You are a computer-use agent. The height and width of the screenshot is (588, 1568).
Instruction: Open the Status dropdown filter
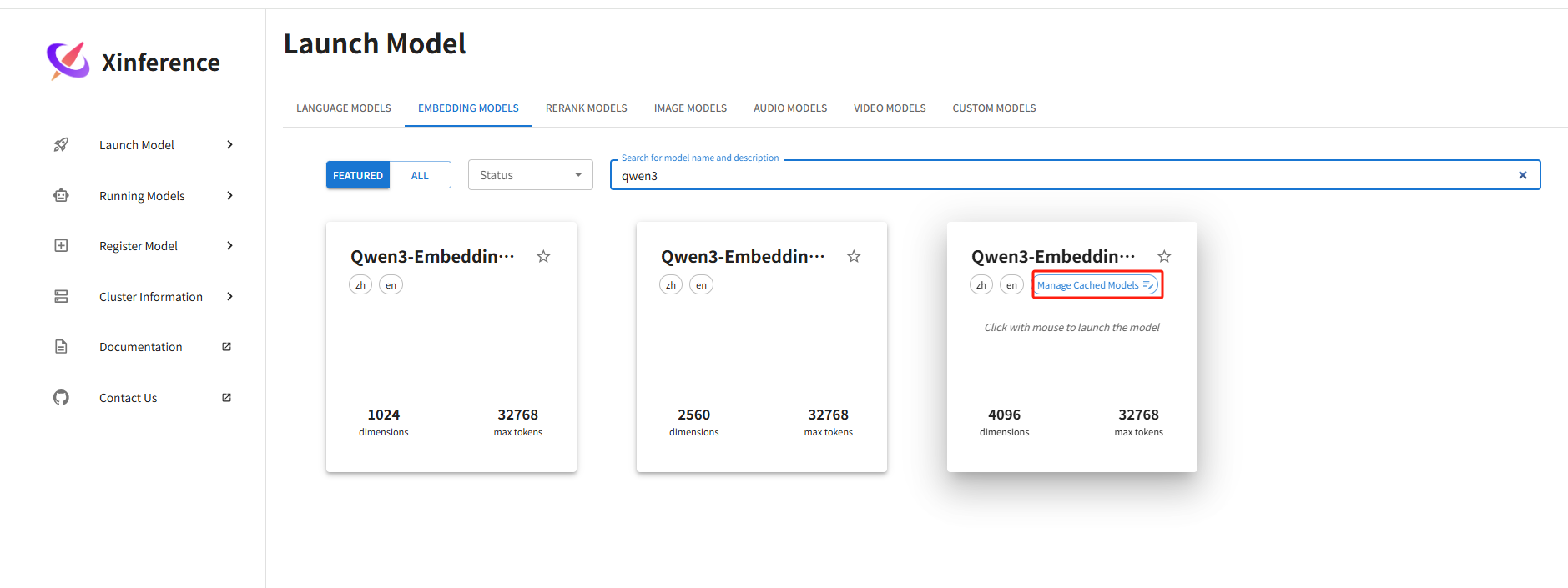click(x=531, y=175)
